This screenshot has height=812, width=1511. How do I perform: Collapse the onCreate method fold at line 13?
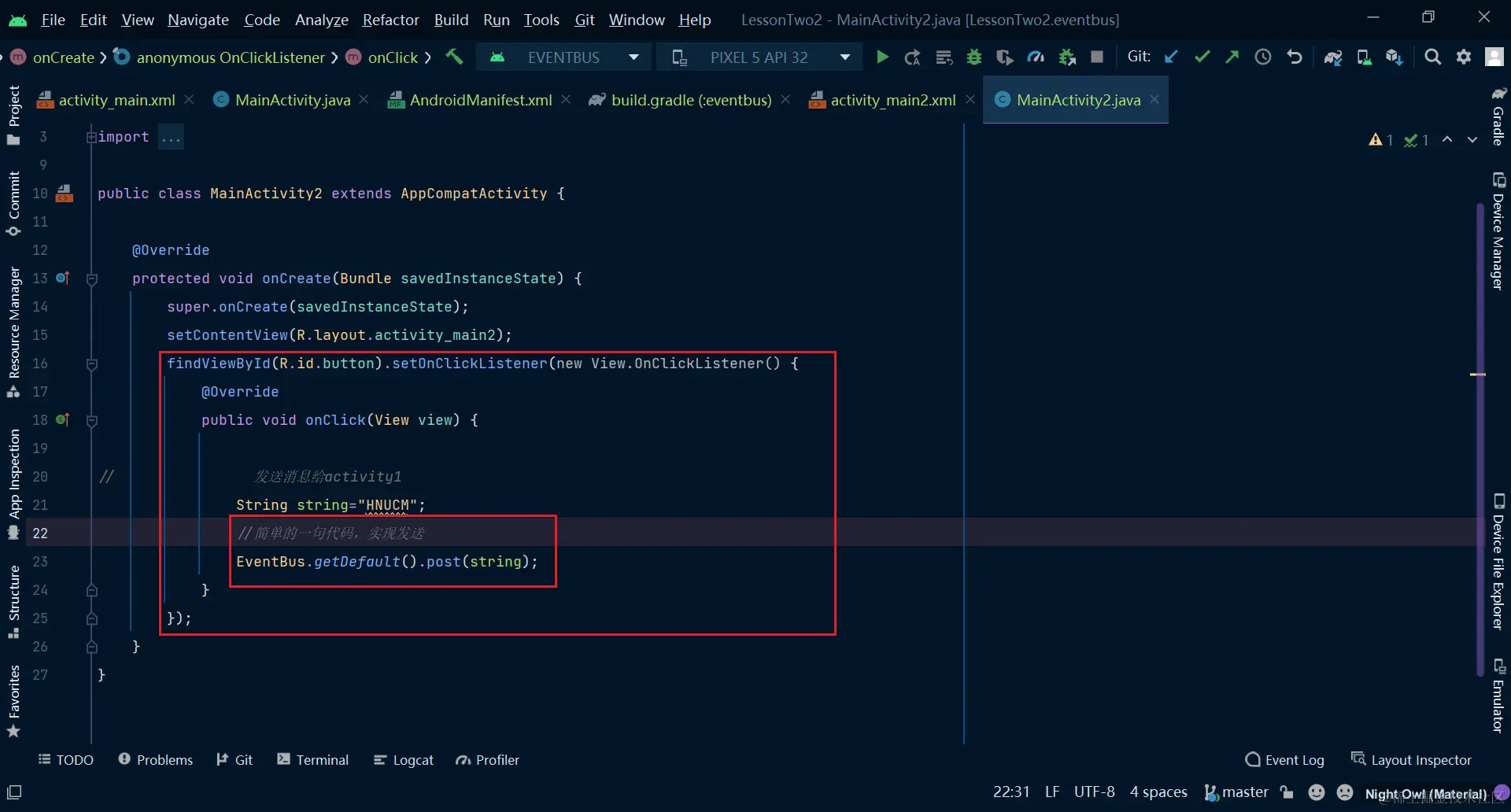[92, 279]
